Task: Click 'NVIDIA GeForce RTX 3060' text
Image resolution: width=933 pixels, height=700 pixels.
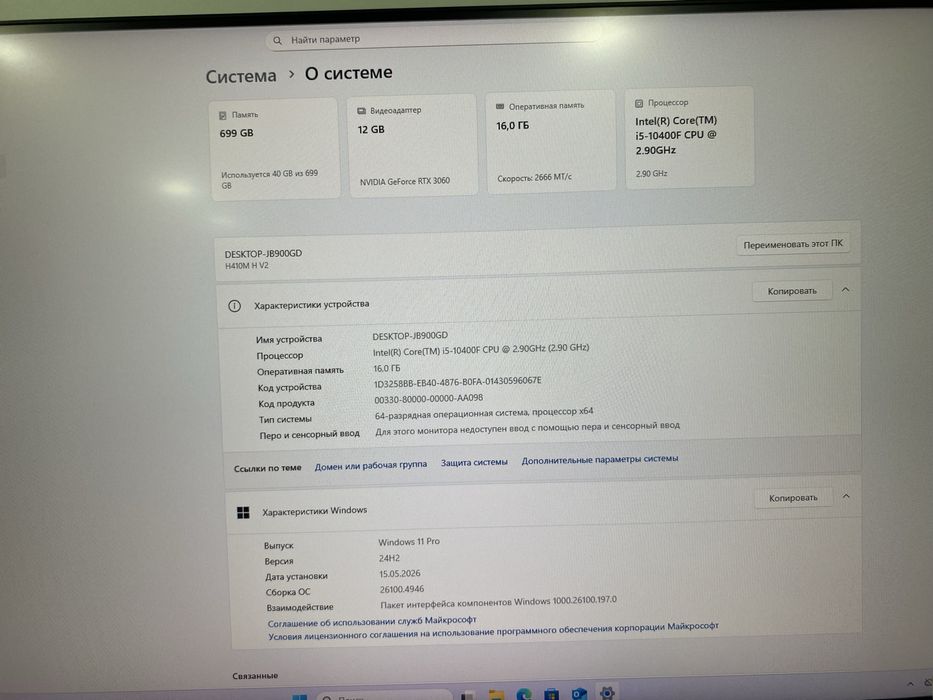Action: pos(405,182)
